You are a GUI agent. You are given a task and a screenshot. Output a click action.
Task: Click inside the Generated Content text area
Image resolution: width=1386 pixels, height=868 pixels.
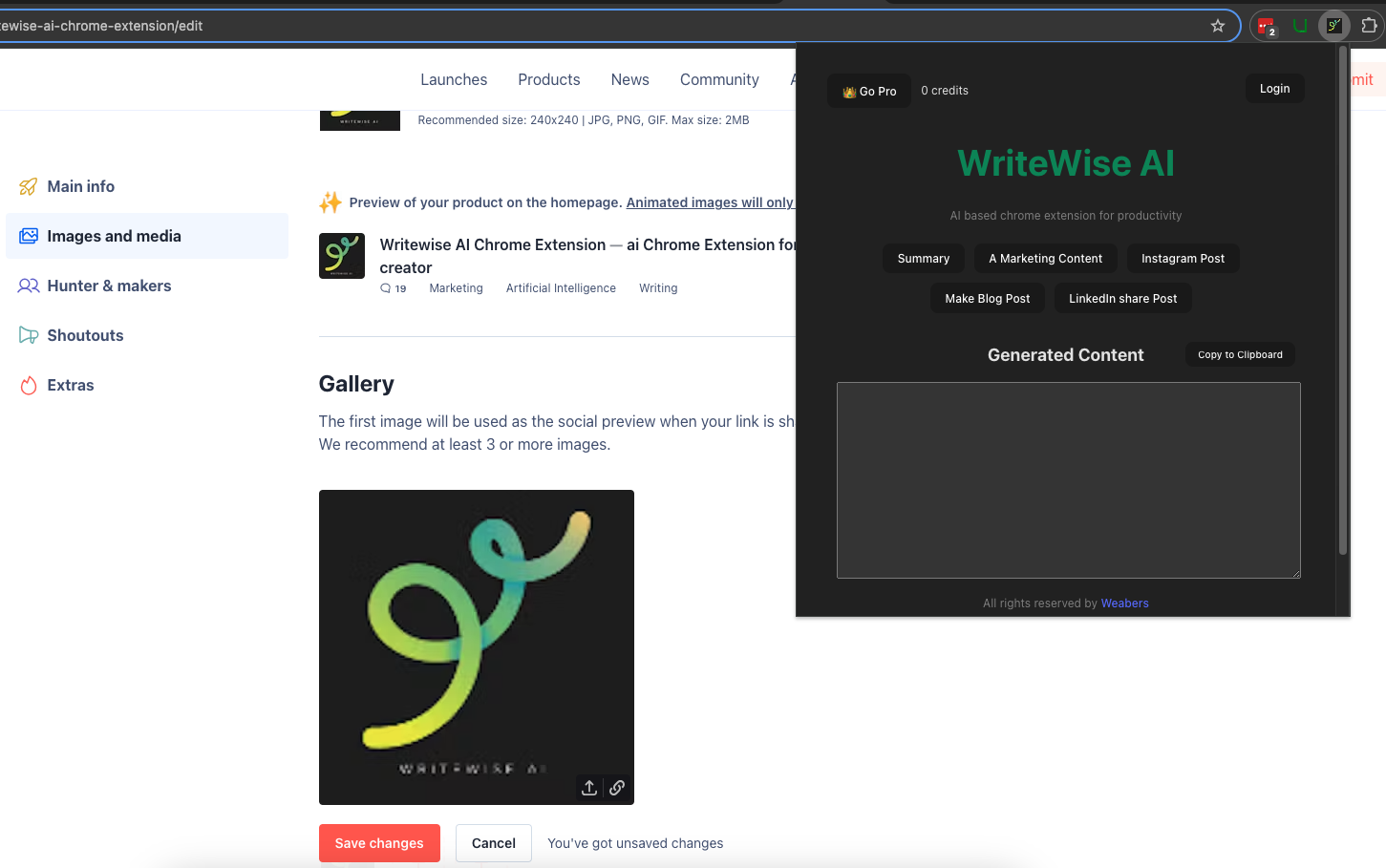pos(1069,480)
